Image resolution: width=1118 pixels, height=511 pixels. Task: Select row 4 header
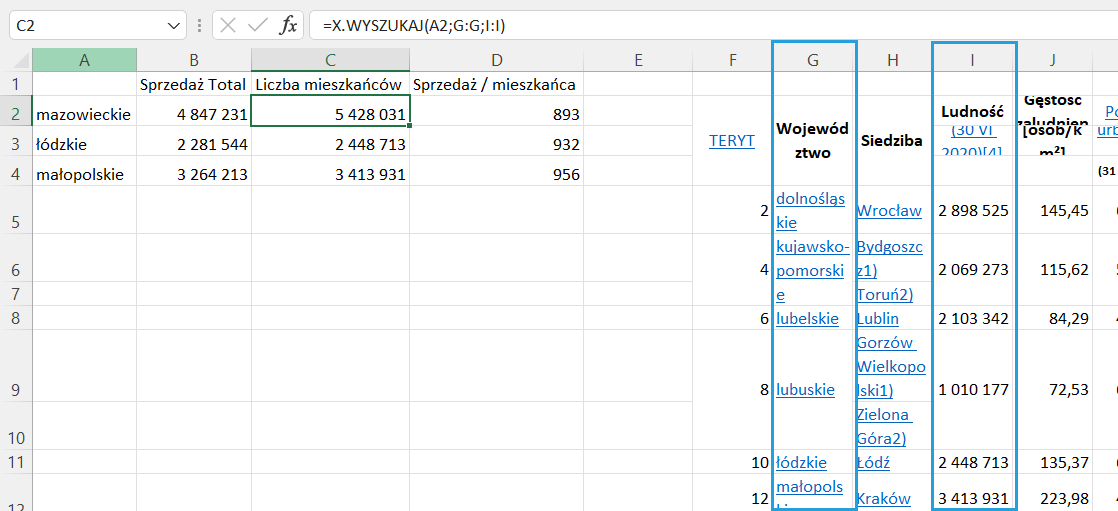click(16, 174)
